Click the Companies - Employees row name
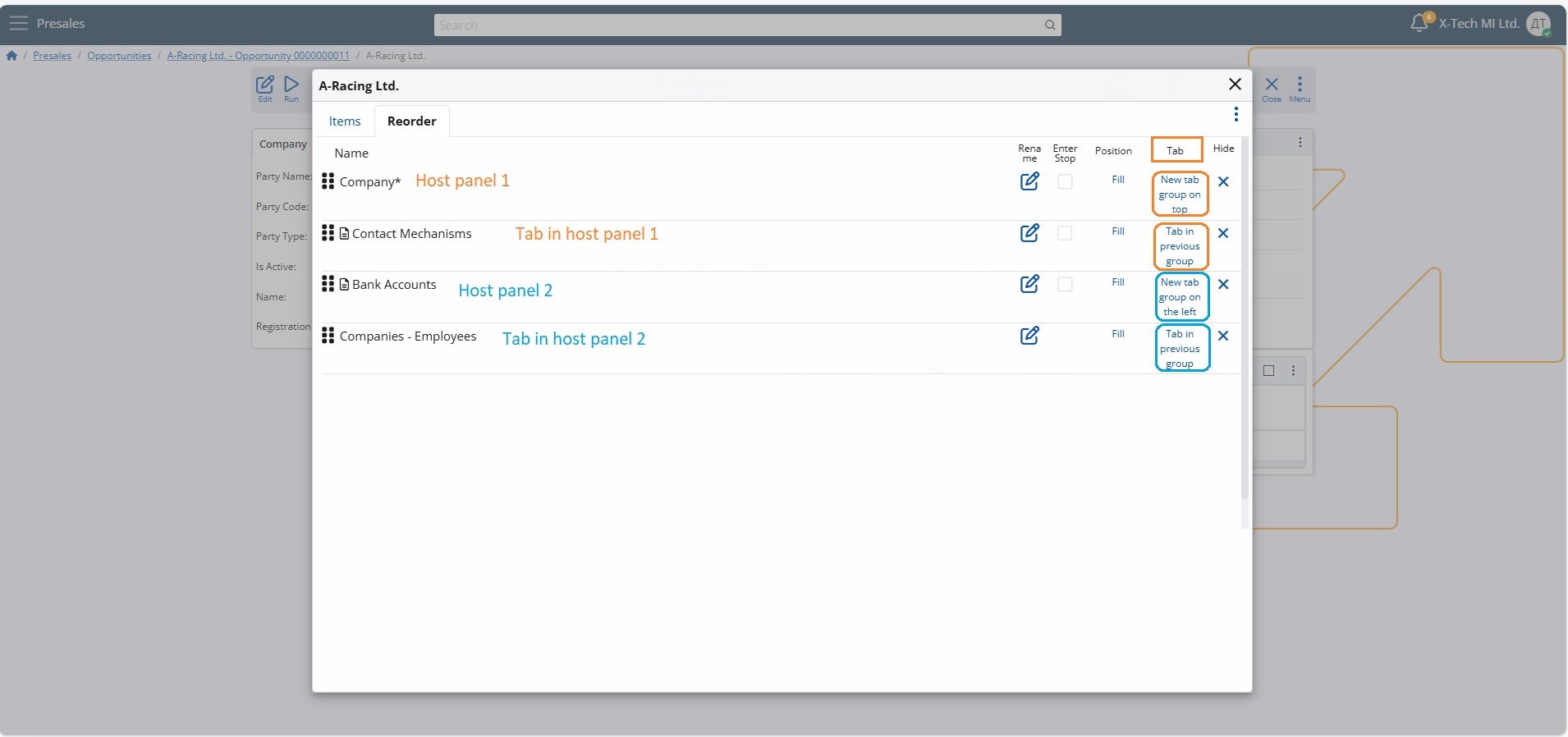 408,336
